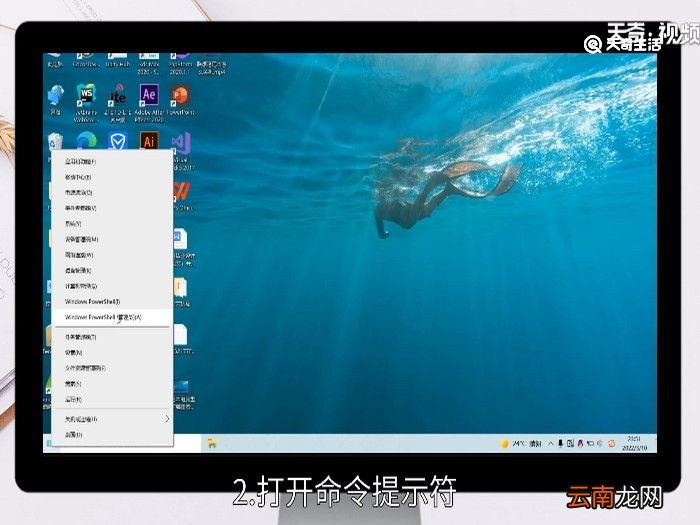Expand the 关机或注销 submenu arrow

(x=167, y=419)
